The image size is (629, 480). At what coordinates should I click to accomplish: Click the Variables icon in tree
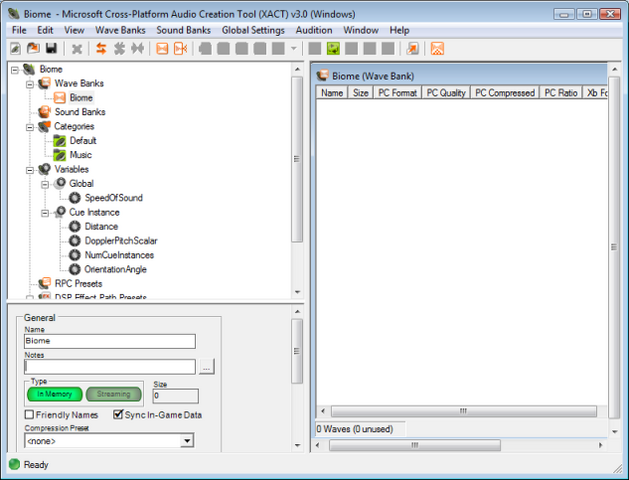click(44, 169)
